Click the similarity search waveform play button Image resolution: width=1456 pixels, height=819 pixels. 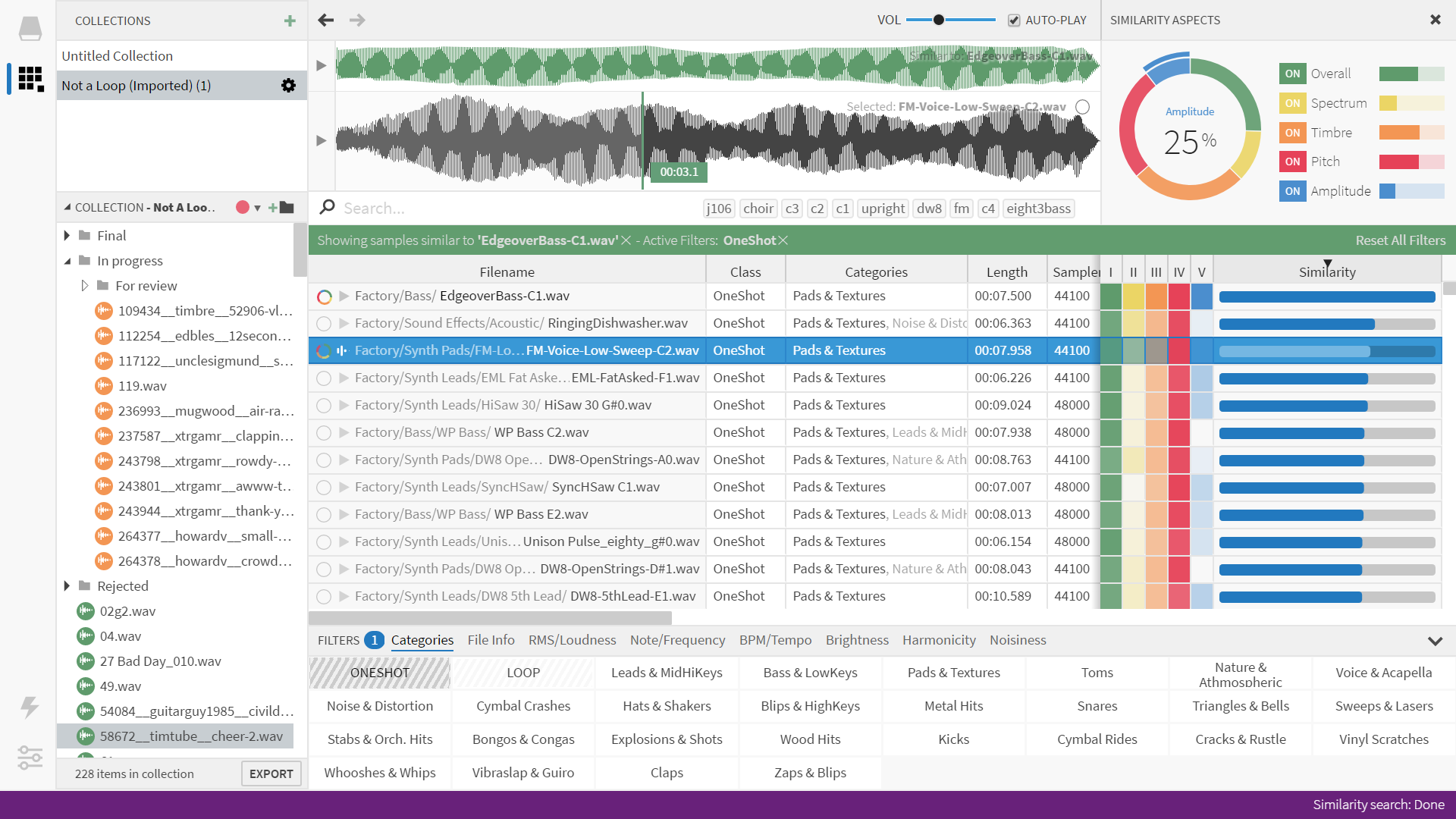321,66
